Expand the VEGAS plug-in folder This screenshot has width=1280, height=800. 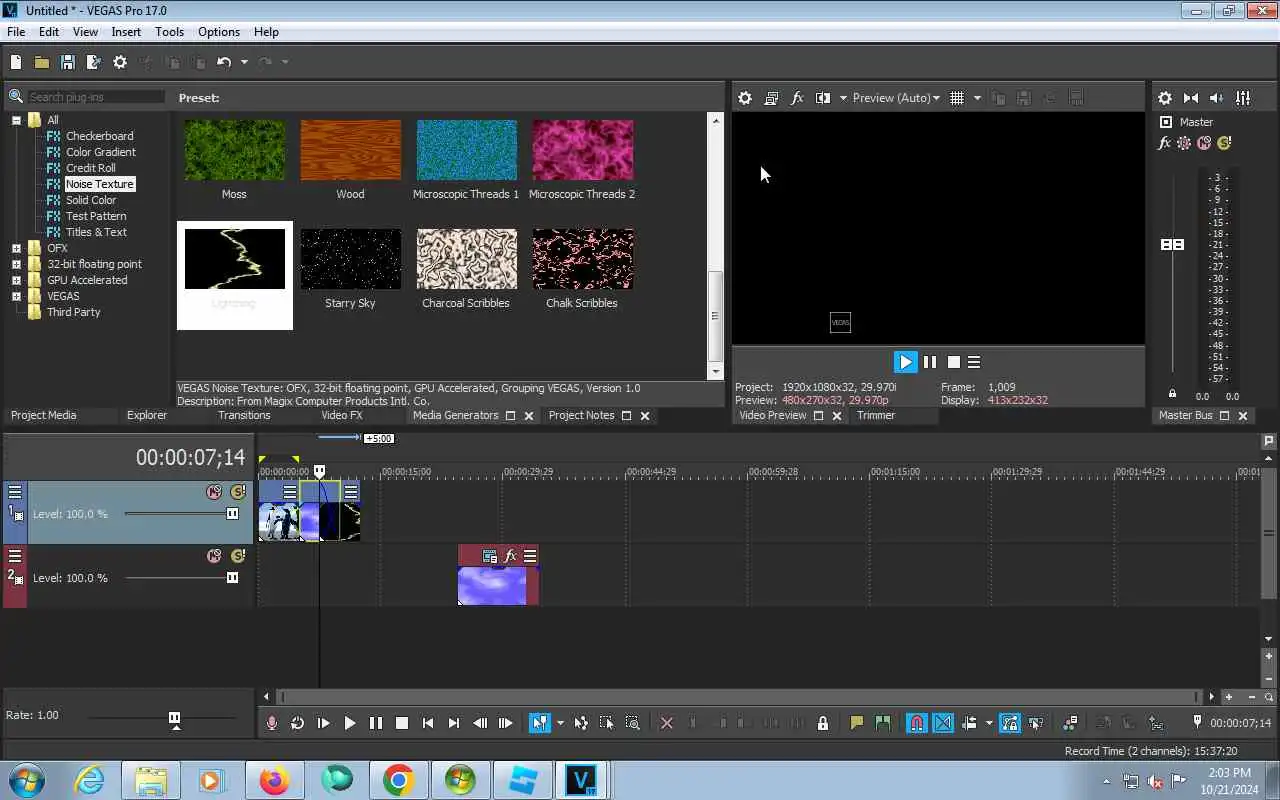click(16, 296)
